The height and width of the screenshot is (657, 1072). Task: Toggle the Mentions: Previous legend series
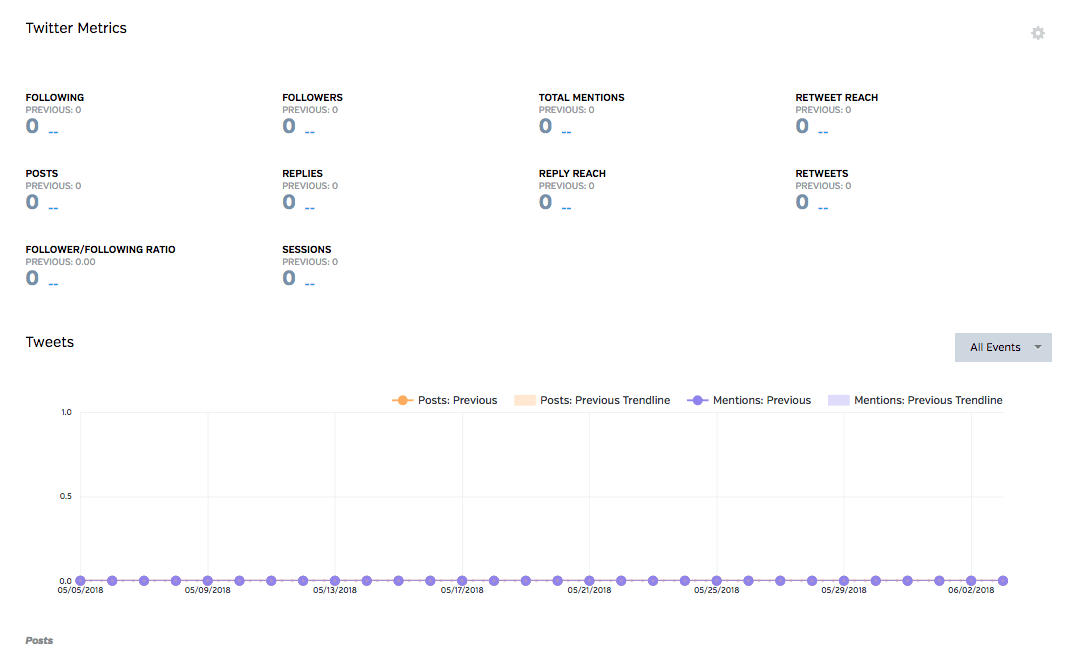(749, 400)
